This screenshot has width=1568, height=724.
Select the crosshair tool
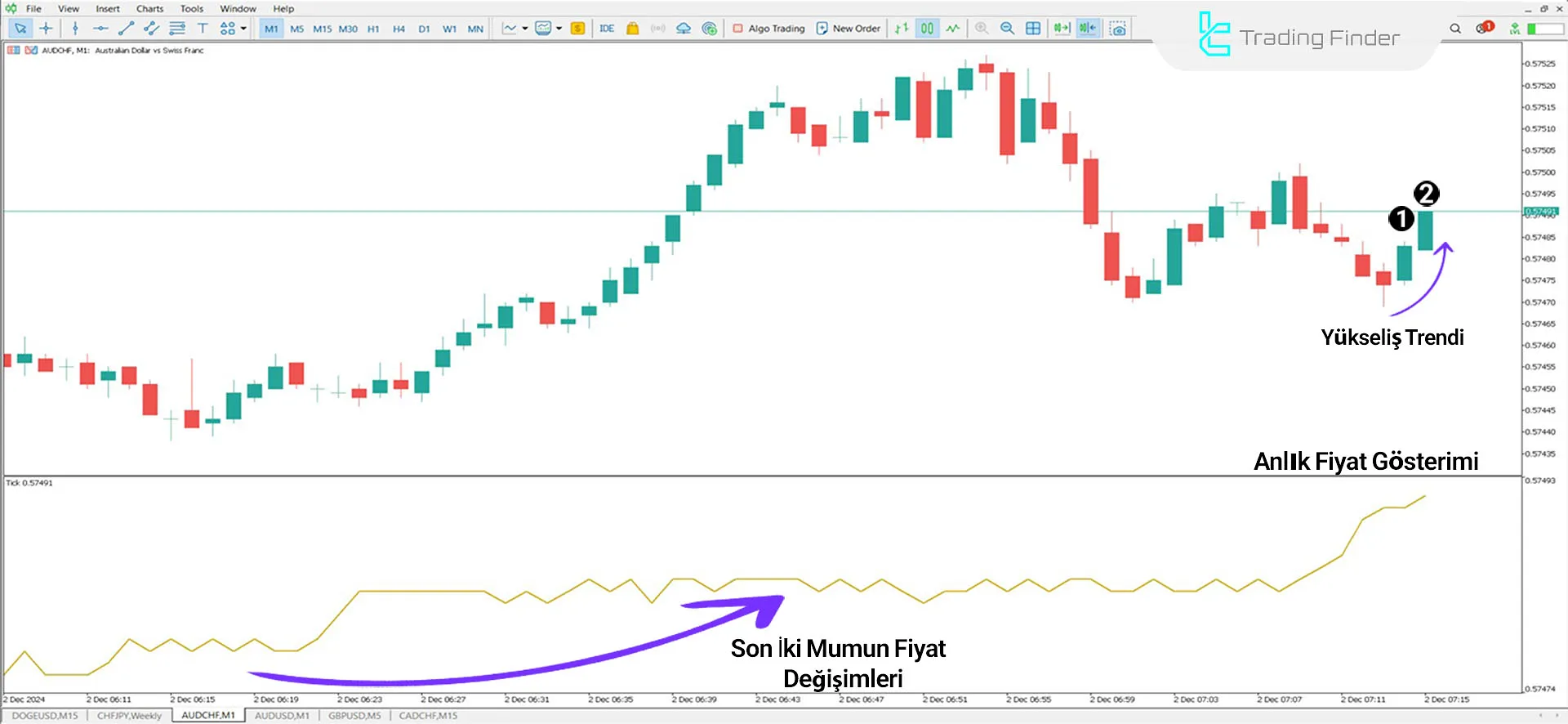tap(46, 29)
